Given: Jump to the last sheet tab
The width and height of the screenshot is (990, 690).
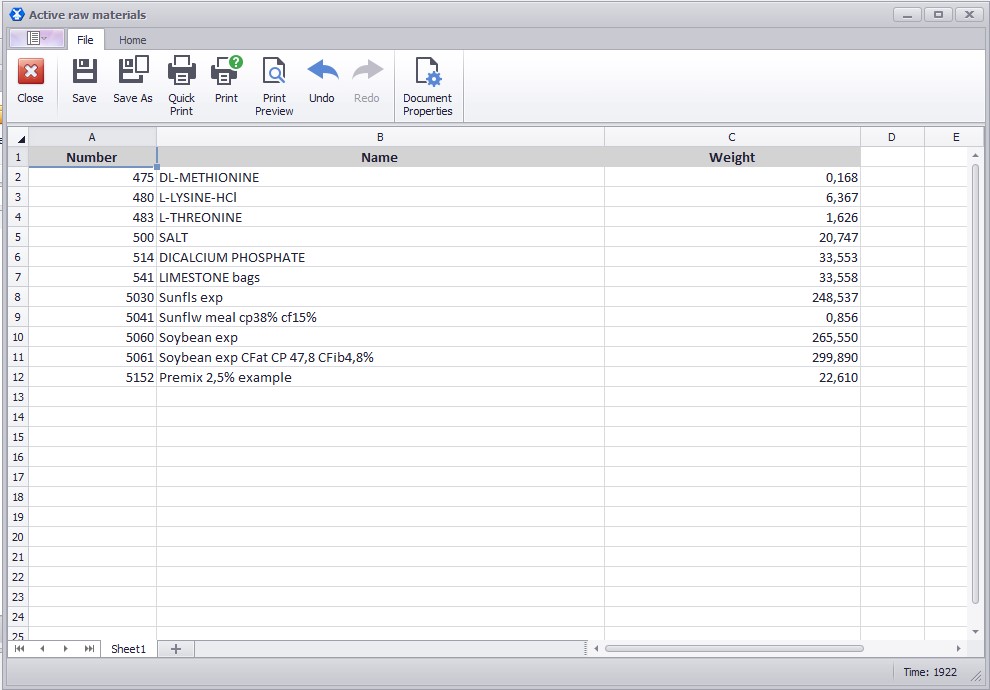Looking at the screenshot, I should [x=89, y=649].
